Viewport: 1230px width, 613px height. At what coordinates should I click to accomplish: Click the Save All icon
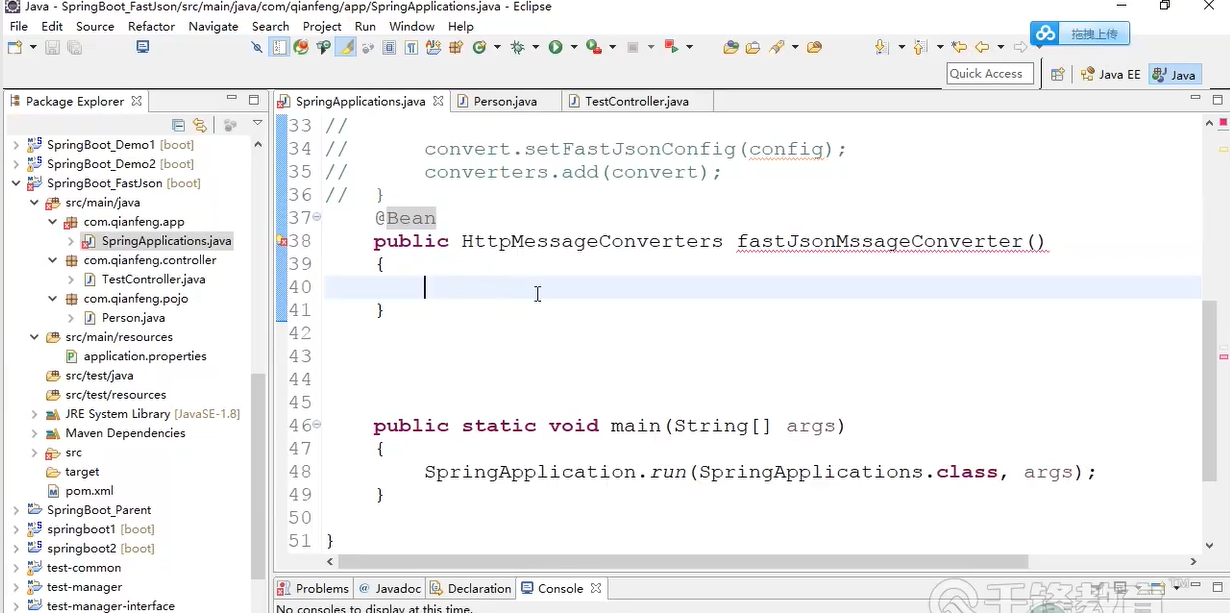coord(74,47)
